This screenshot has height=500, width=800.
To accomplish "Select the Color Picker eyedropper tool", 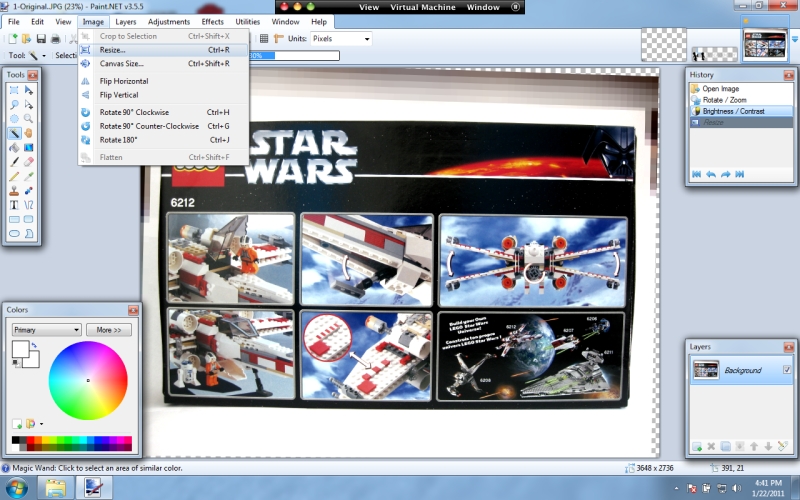I will click(x=29, y=176).
